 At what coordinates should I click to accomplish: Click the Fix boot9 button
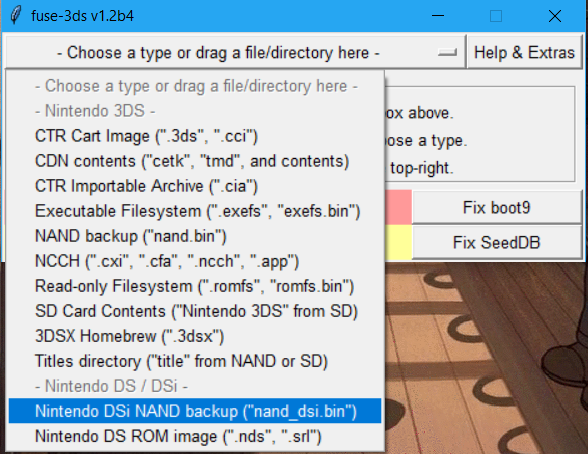click(496, 207)
